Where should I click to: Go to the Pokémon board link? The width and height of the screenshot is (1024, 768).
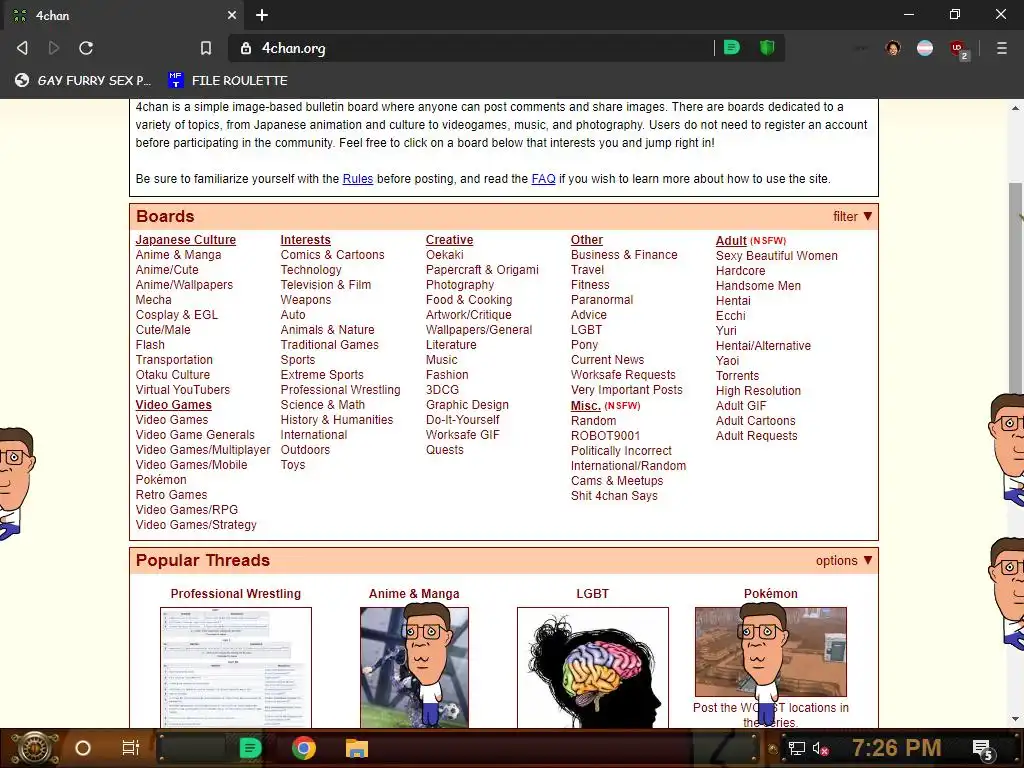(x=161, y=480)
